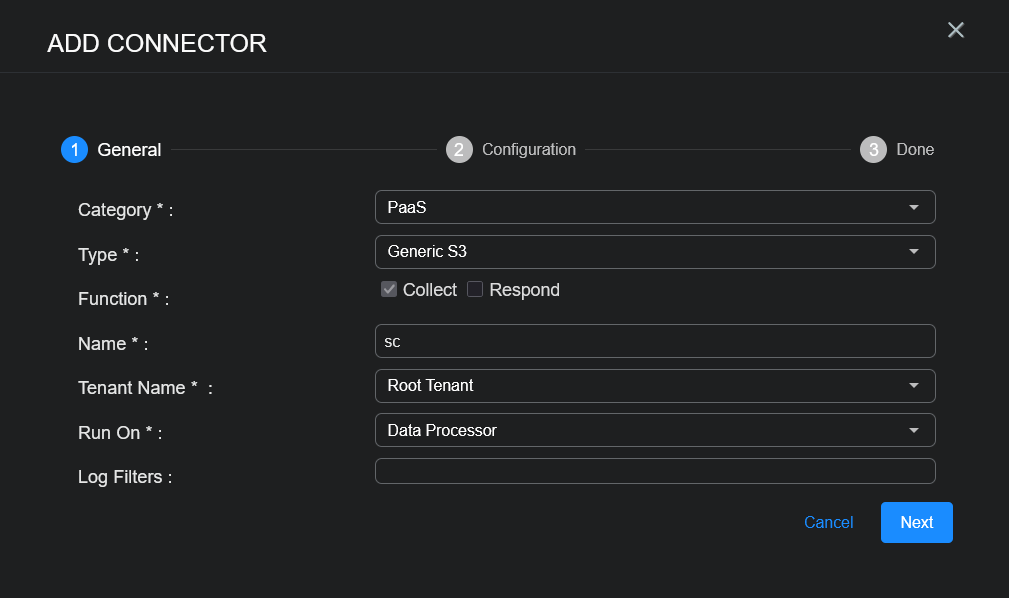This screenshot has width=1009, height=598.
Task: Focus the Log Filters input field
Action: [655, 471]
